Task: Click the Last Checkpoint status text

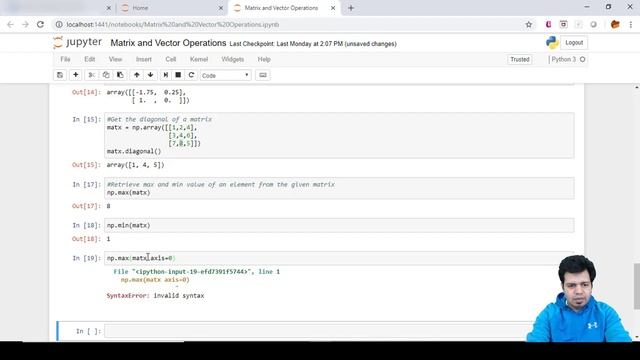Action: (x=313, y=44)
